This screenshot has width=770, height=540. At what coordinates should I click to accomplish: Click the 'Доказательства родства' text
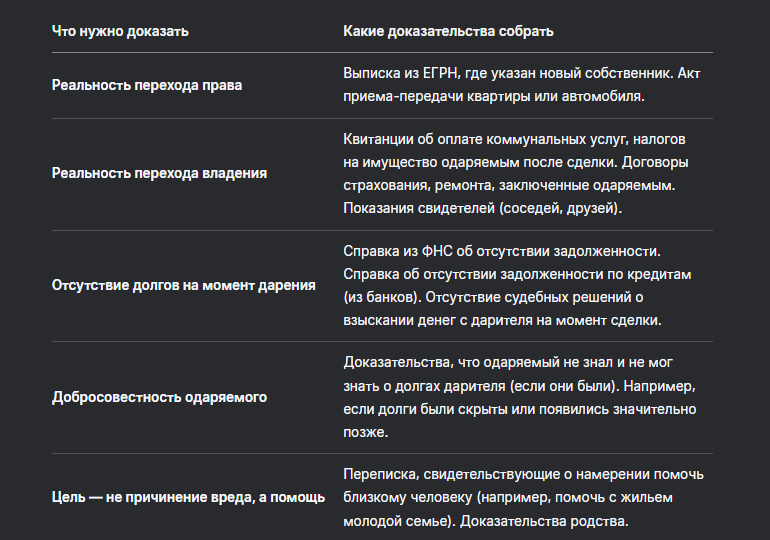pyautogui.click(x=544, y=521)
